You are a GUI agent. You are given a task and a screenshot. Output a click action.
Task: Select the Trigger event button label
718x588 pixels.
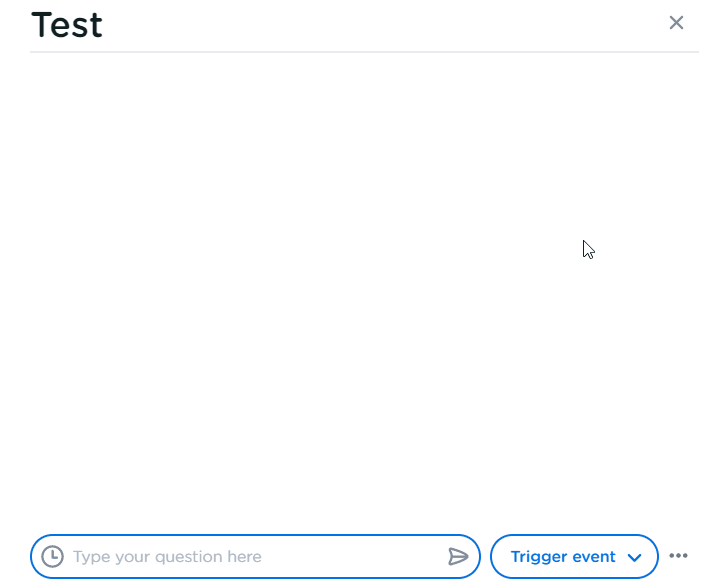click(x=562, y=557)
